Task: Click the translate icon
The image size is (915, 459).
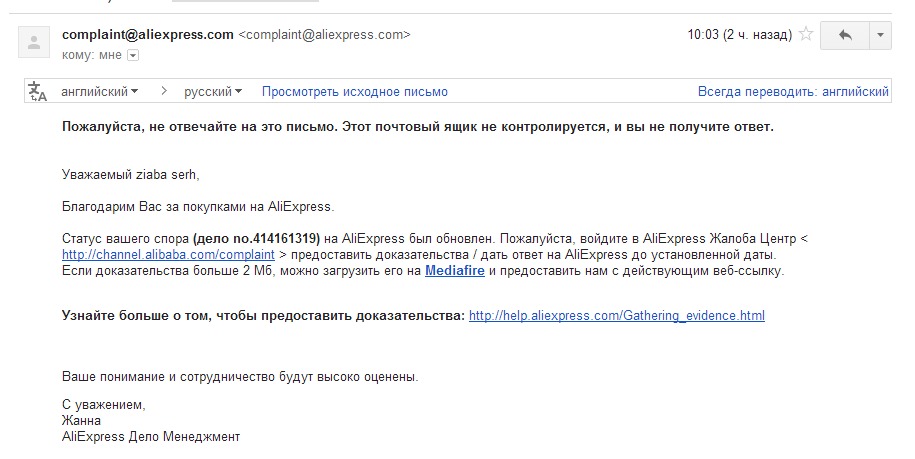Action: (x=38, y=92)
